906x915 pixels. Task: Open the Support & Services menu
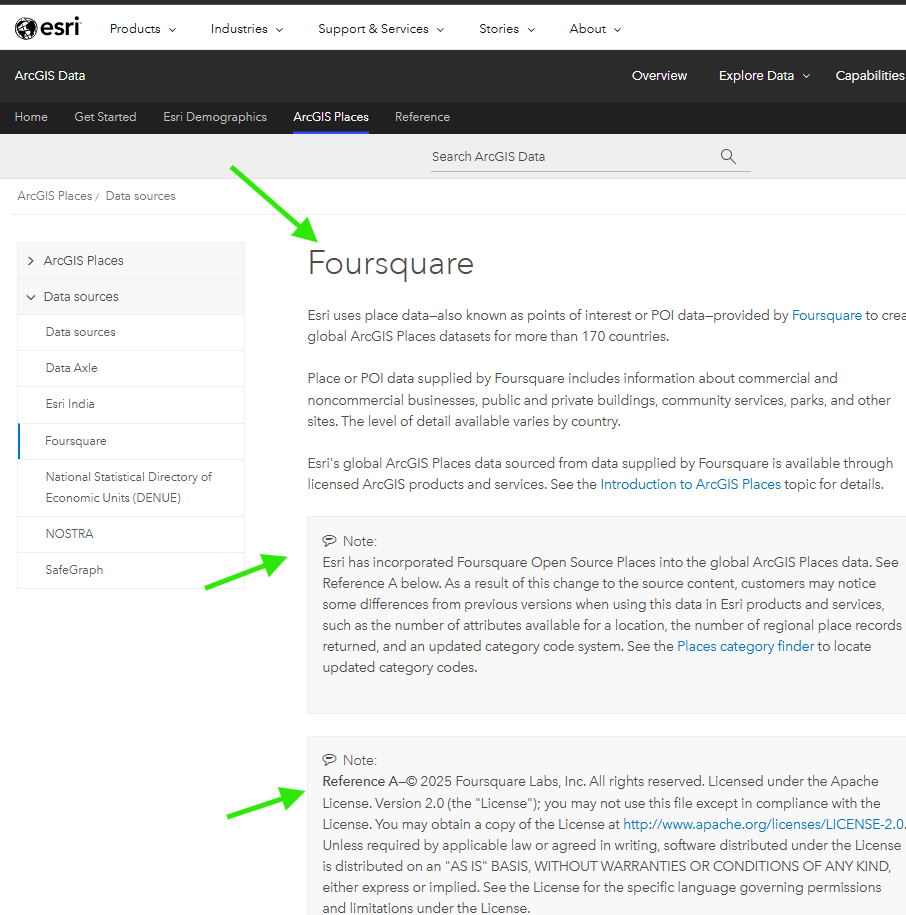tap(381, 29)
